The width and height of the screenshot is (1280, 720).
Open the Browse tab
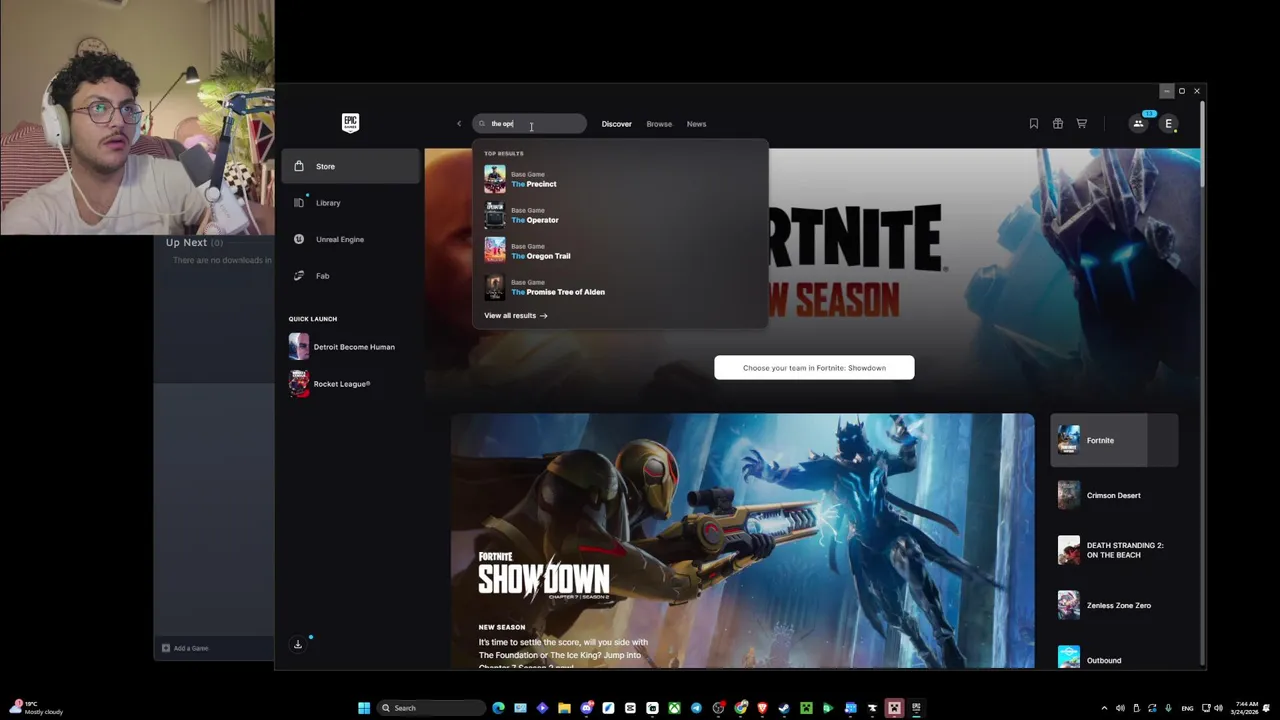coord(659,124)
